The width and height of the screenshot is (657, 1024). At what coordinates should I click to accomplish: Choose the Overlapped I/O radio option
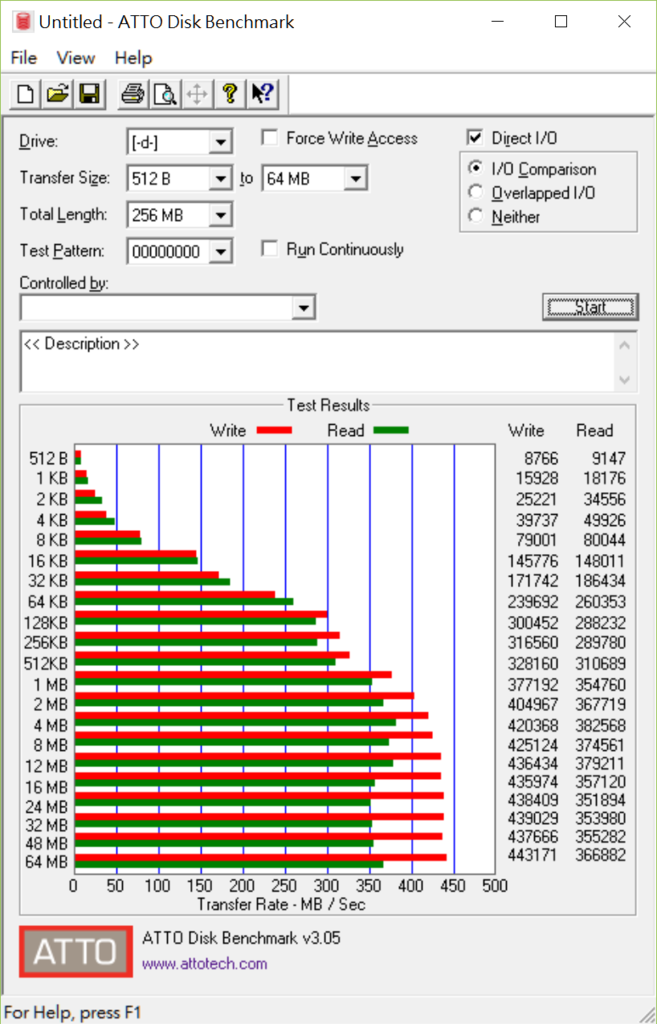[x=475, y=192]
